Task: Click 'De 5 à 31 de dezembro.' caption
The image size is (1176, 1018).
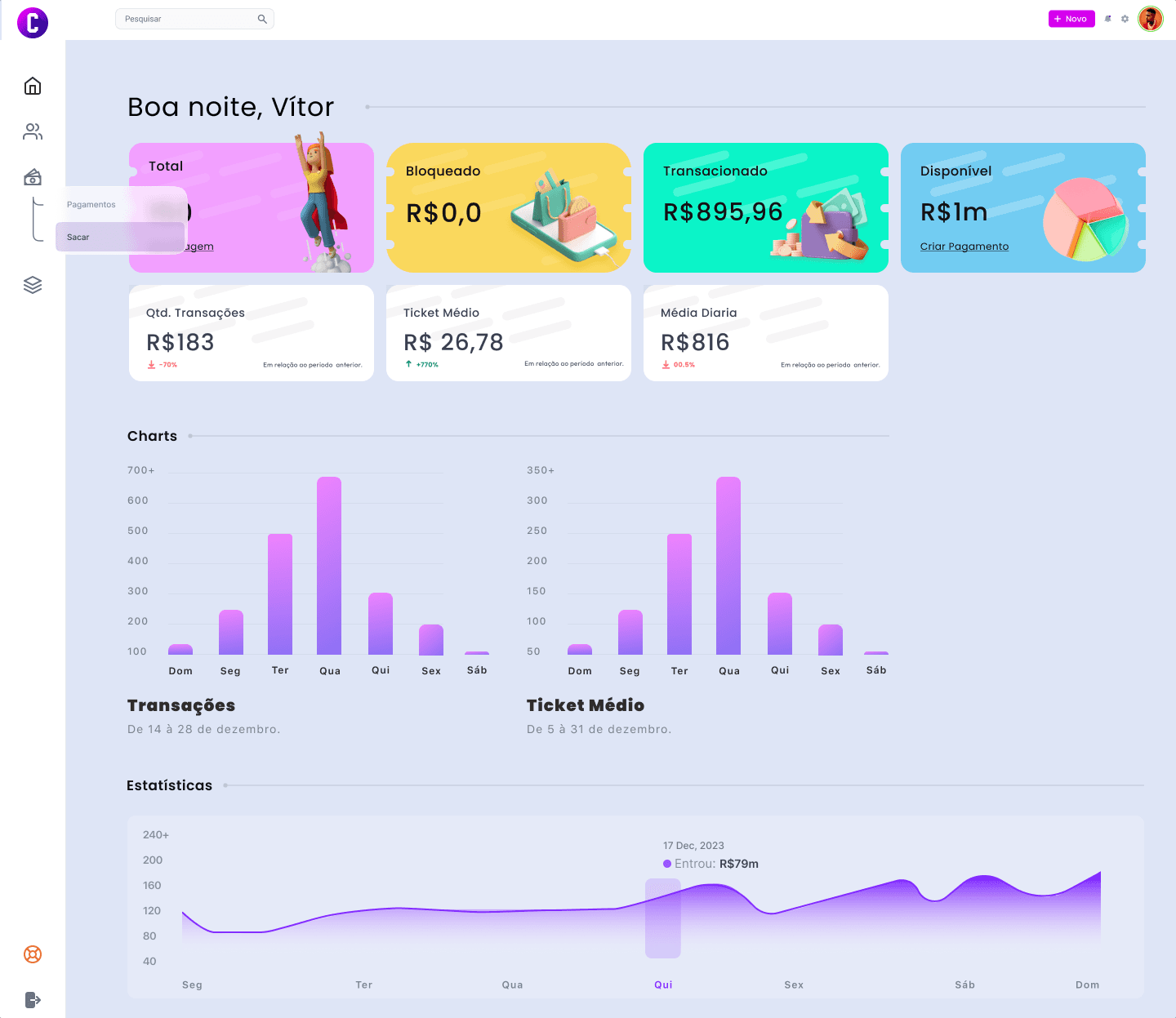Action: click(599, 729)
